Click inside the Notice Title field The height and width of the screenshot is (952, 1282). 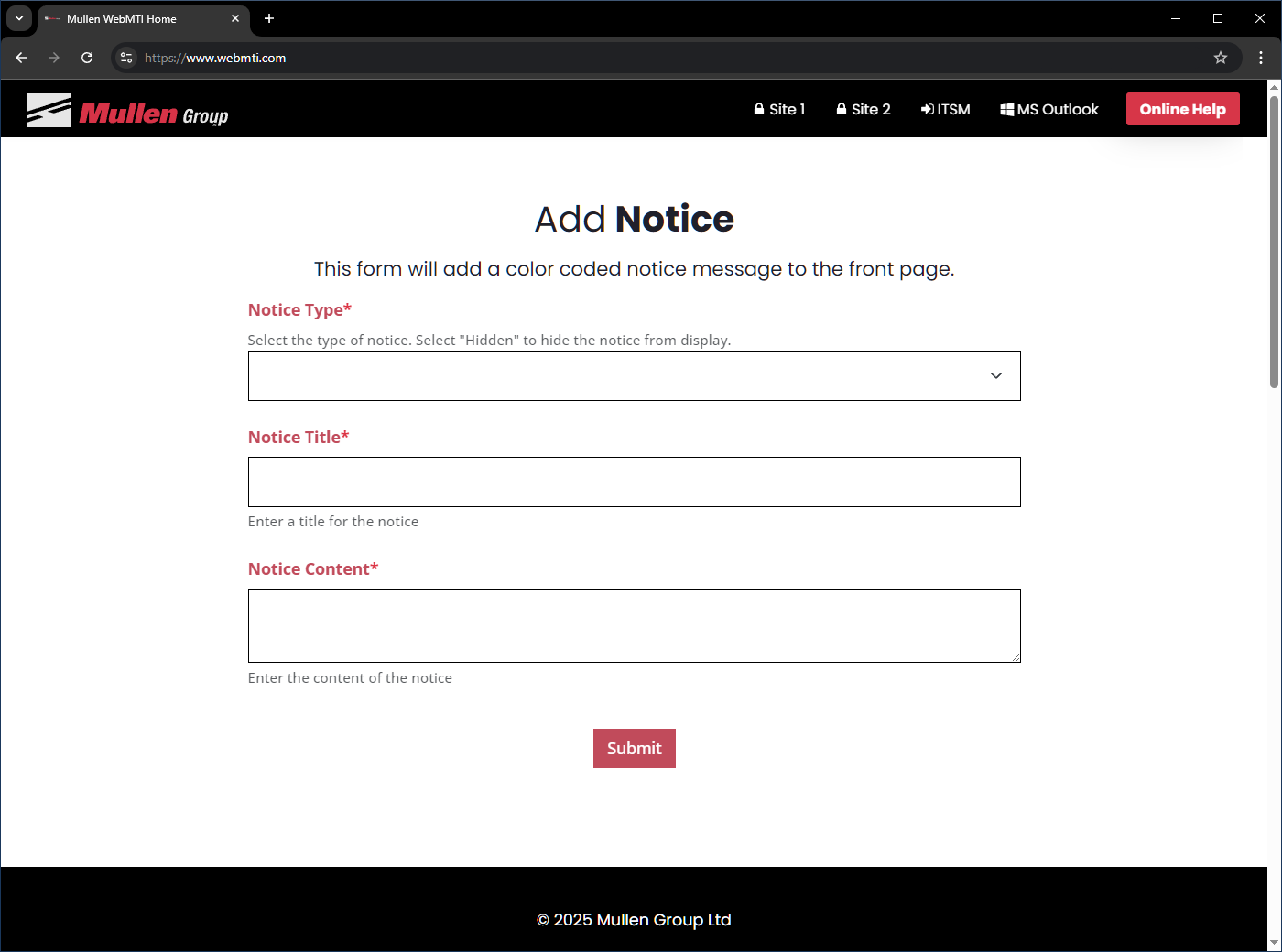[634, 481]
